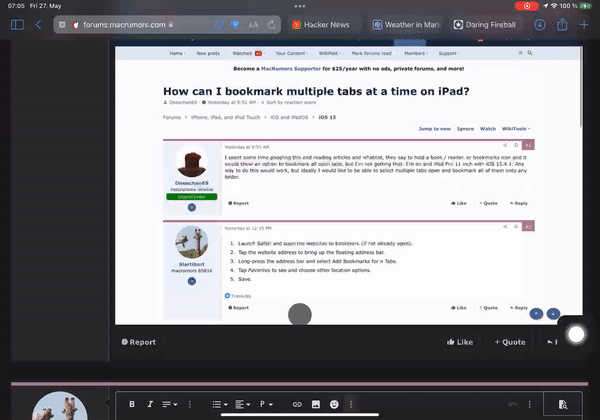Expand more options after the smilies icon
600x420 pixels.
click(351, 404)
